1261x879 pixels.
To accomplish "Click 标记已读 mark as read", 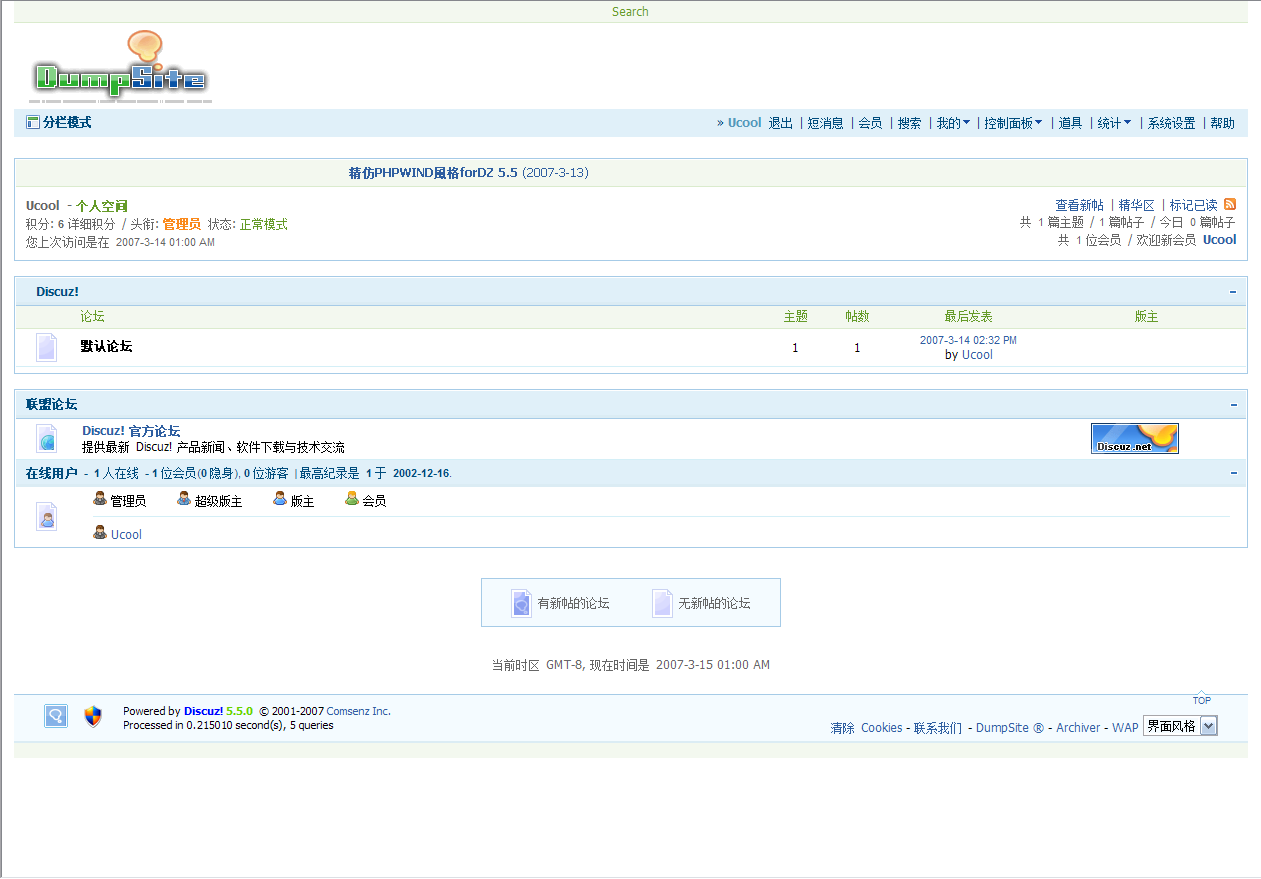I will click(x=1193, y=205).
